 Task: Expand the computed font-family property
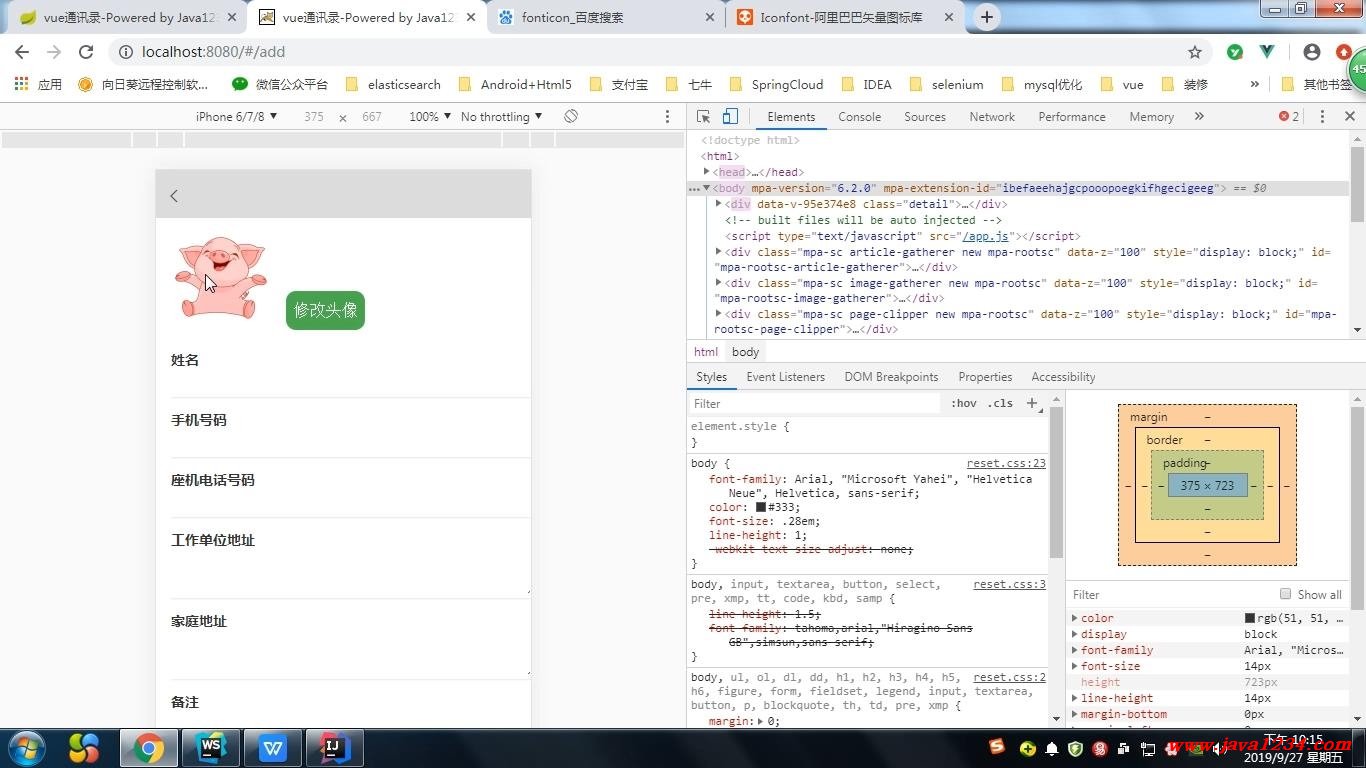click(1075, 650)
